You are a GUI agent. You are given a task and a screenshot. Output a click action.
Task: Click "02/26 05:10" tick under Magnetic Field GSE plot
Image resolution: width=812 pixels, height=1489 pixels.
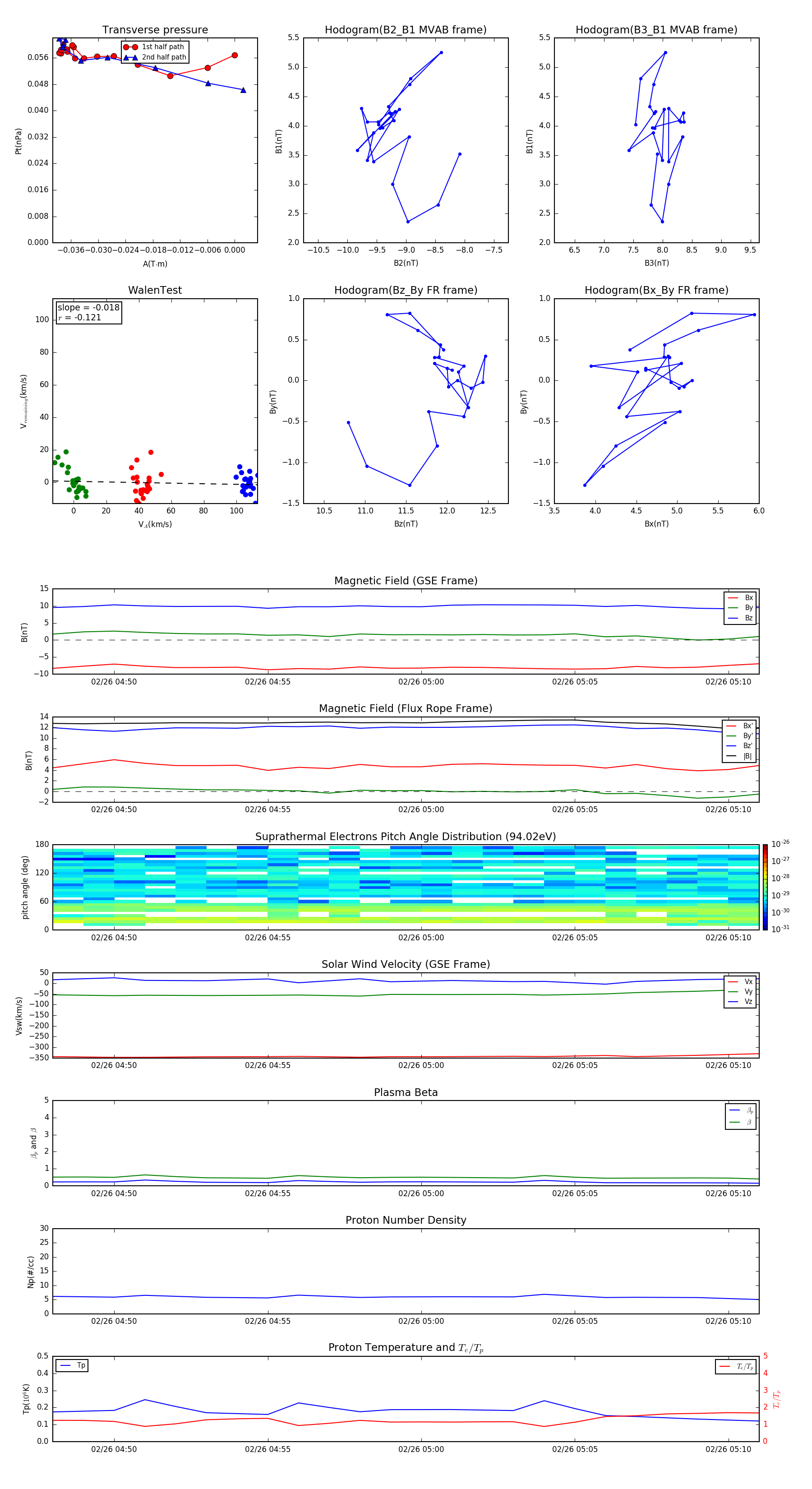coord(728,681)
